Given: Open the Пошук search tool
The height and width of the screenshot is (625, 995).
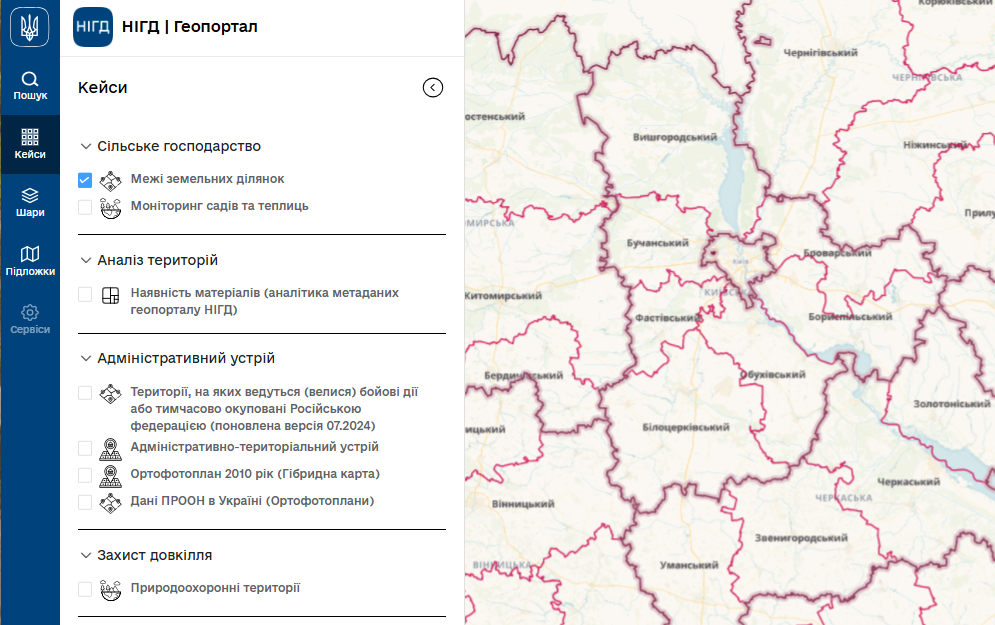Looking at the screenshot, I should tap(30, 86).
